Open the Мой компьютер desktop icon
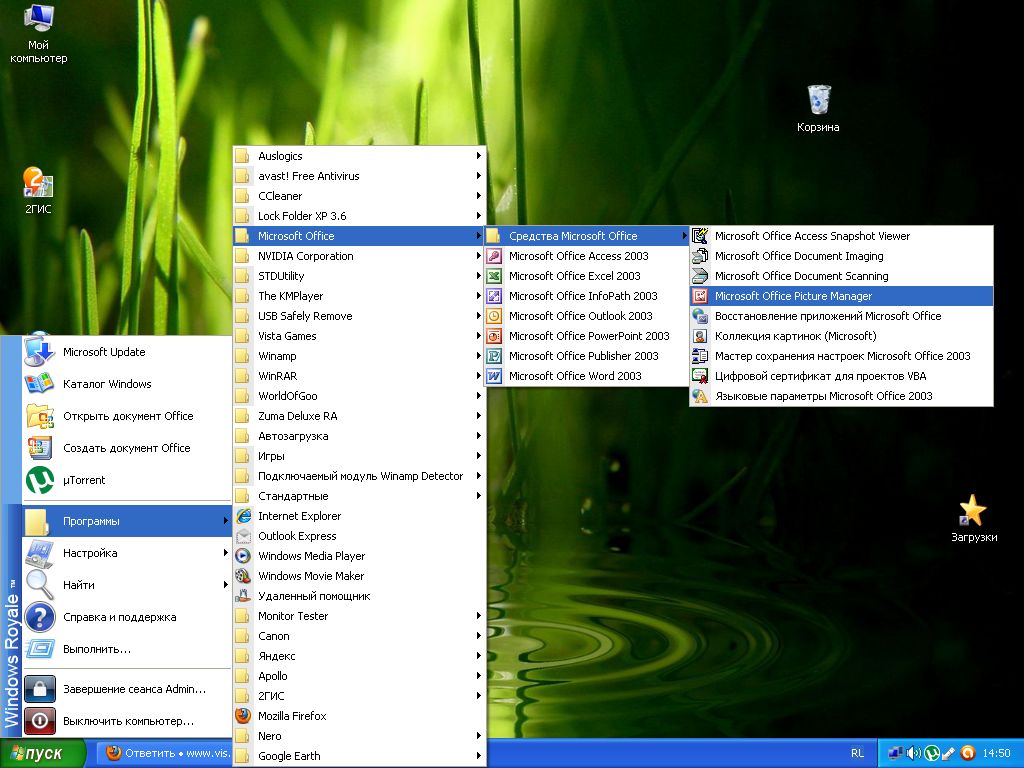1024x768 pixels. click(39, 18)
